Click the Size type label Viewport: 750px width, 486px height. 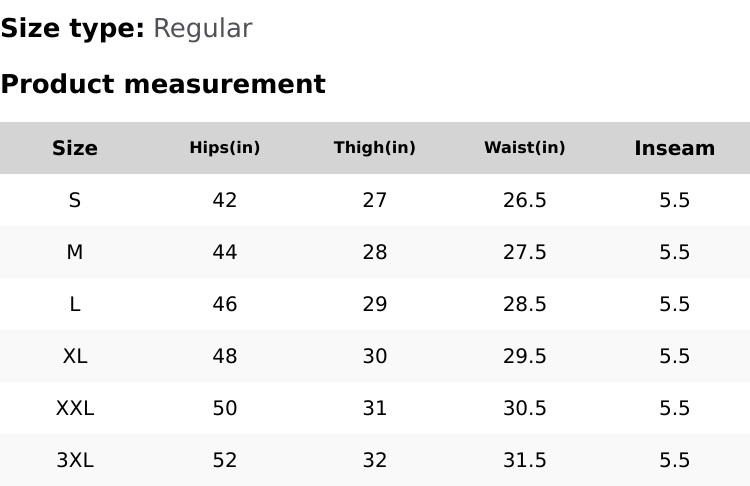pyautogui.click(x=72, y=28)
